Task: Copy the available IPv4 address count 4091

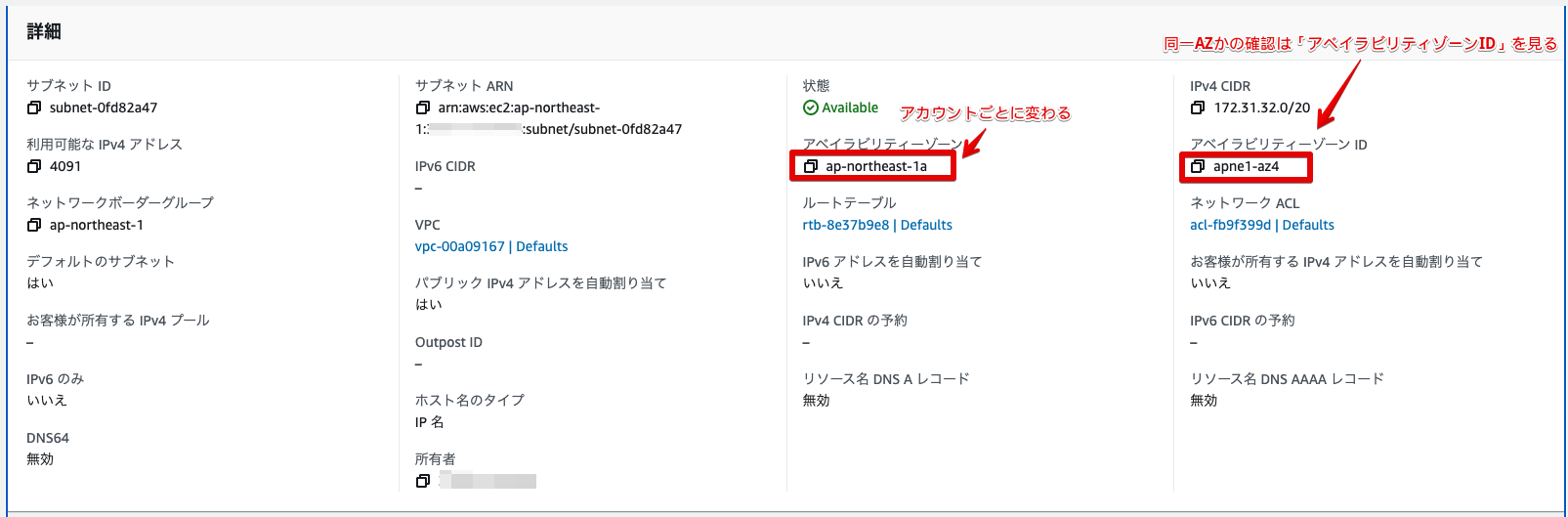Action: (x=34, y=166)
